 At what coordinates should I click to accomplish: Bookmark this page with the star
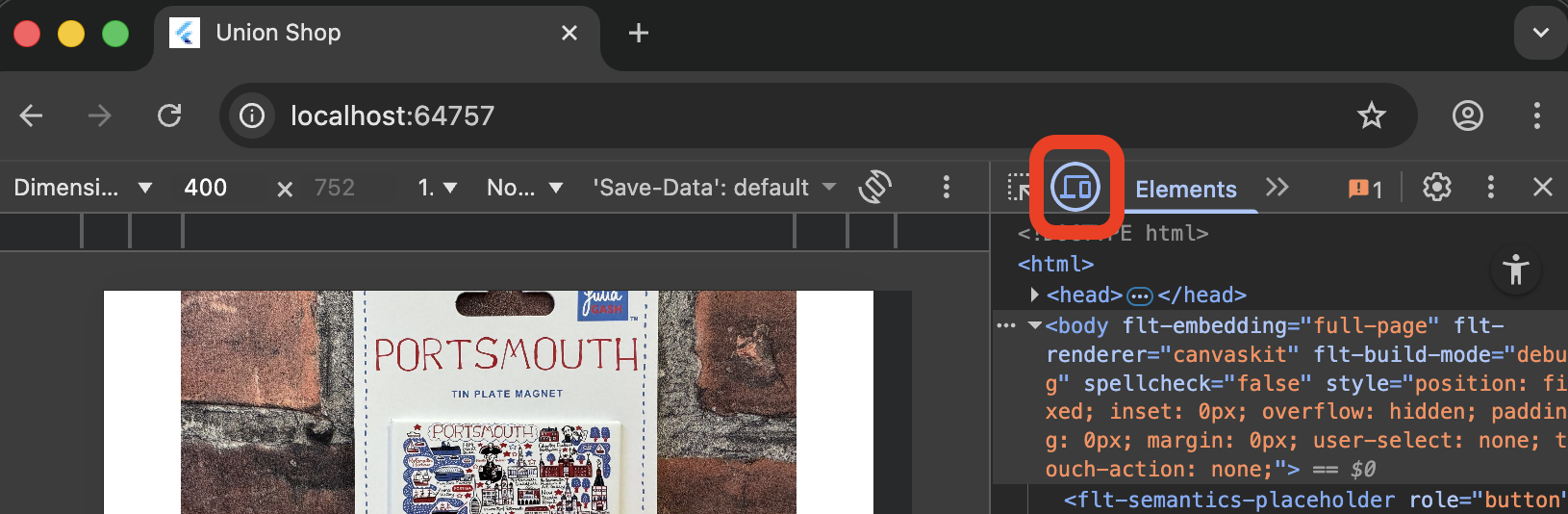click(x=1371, y=116)
